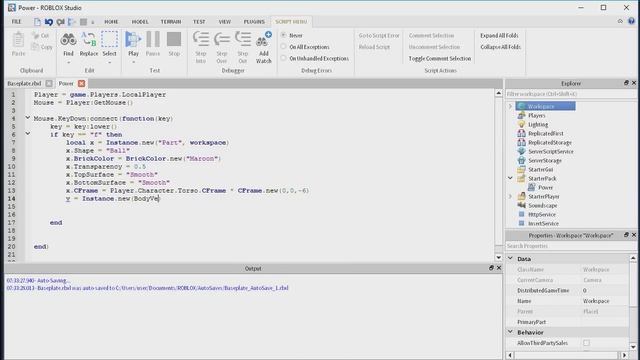Open the Play dropdown arrow

133,62
